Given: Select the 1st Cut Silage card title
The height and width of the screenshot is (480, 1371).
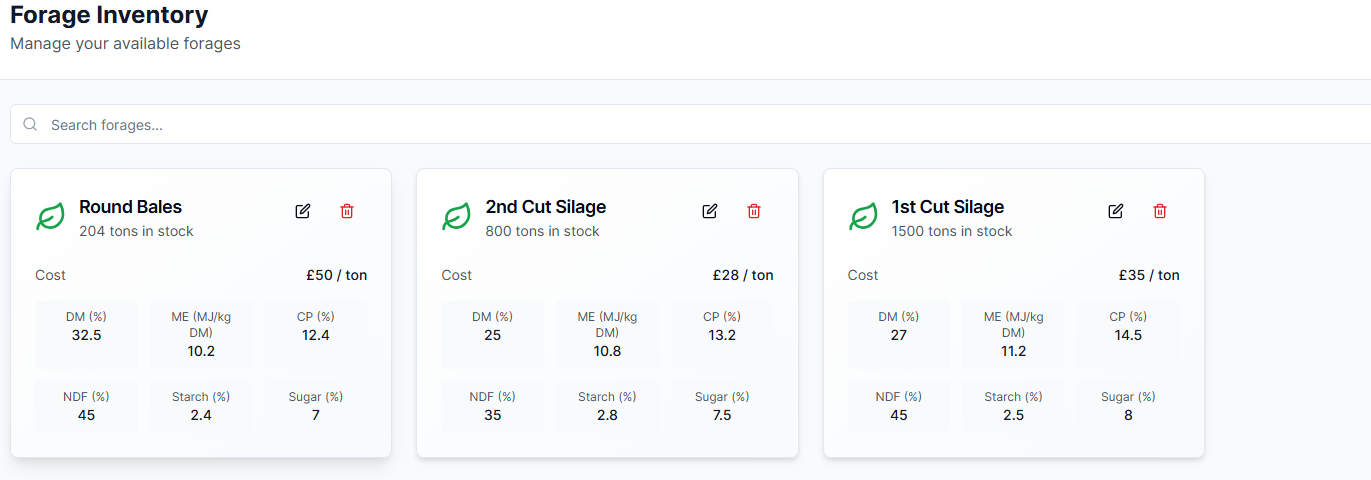Looking at the screenshot, I should coord(948,207).
